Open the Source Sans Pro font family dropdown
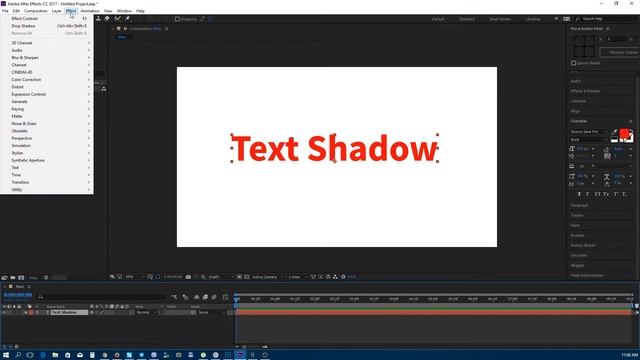Screen dimensions: 640x360 click(589, 132)
